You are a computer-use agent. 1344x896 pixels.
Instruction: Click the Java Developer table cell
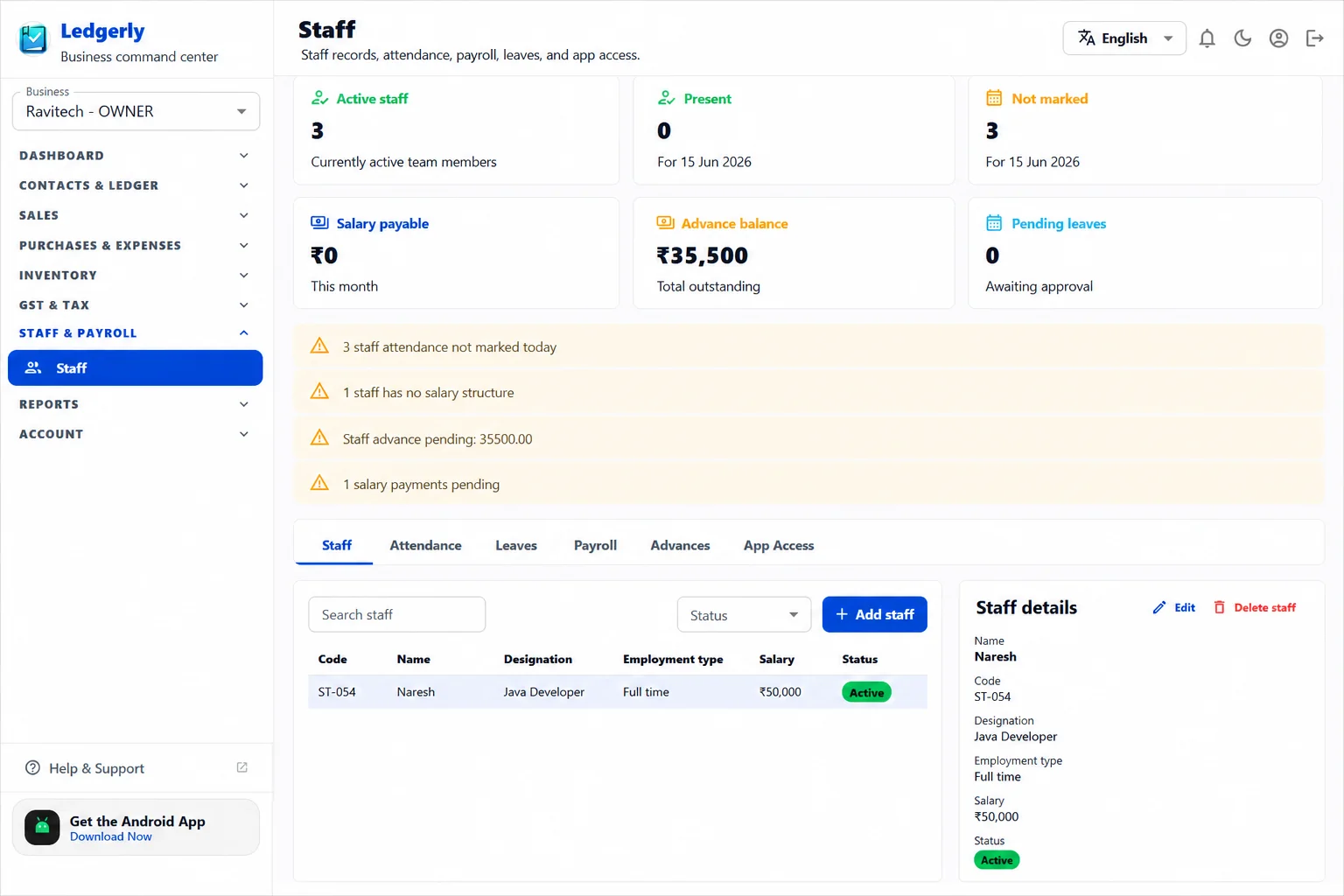(544, 691)
